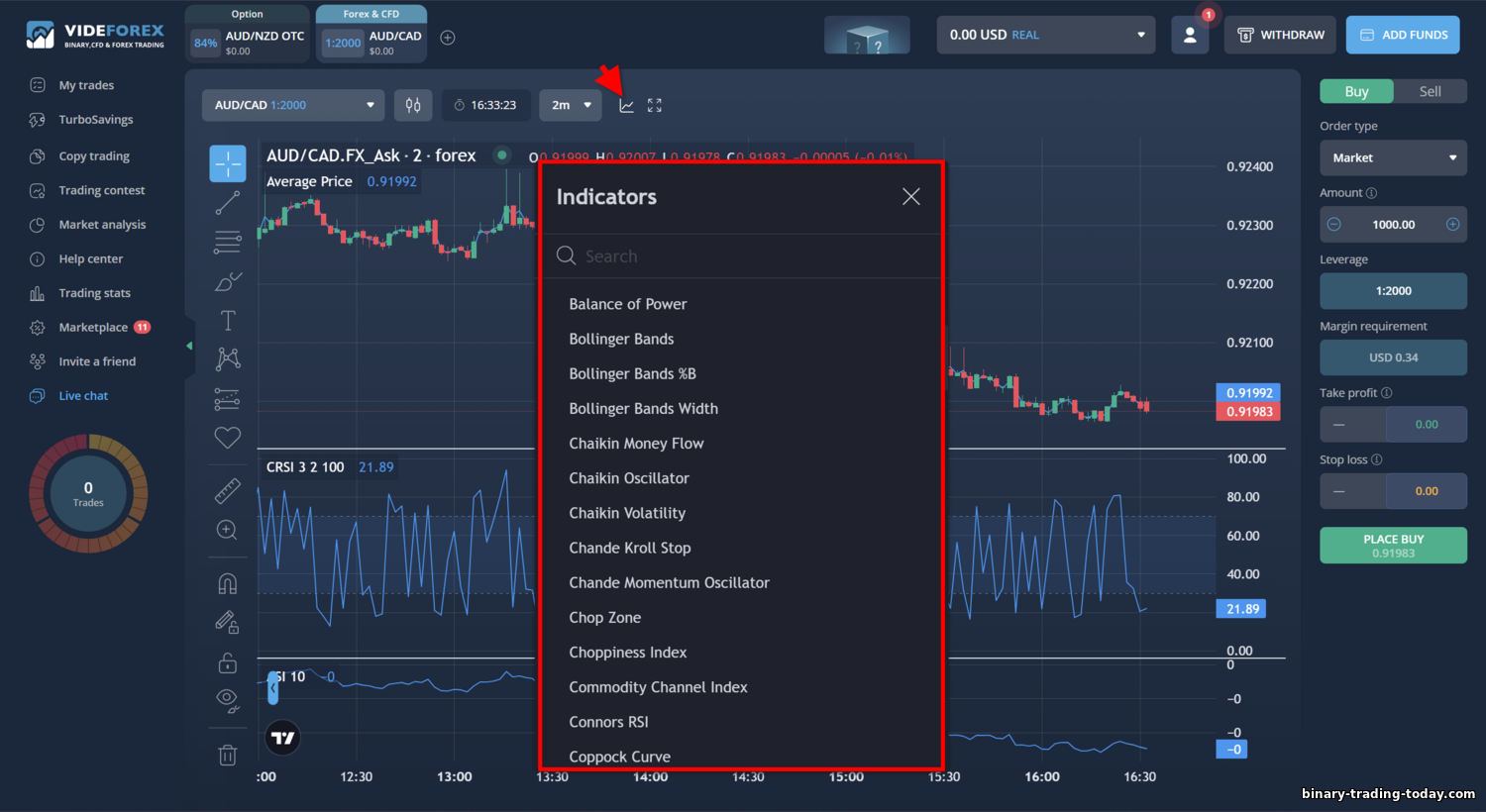The image size is (1486, 812).
Task: Expand the AUD/CAD asset dropdown
Action: tap(293, 105)
